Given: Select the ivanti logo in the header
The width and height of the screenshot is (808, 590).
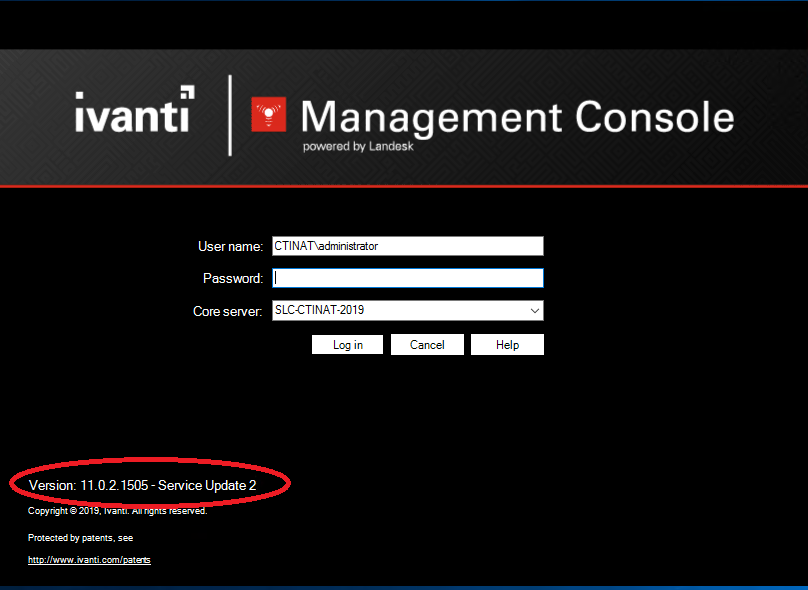Looking at the screenshot, I should 134,113.
